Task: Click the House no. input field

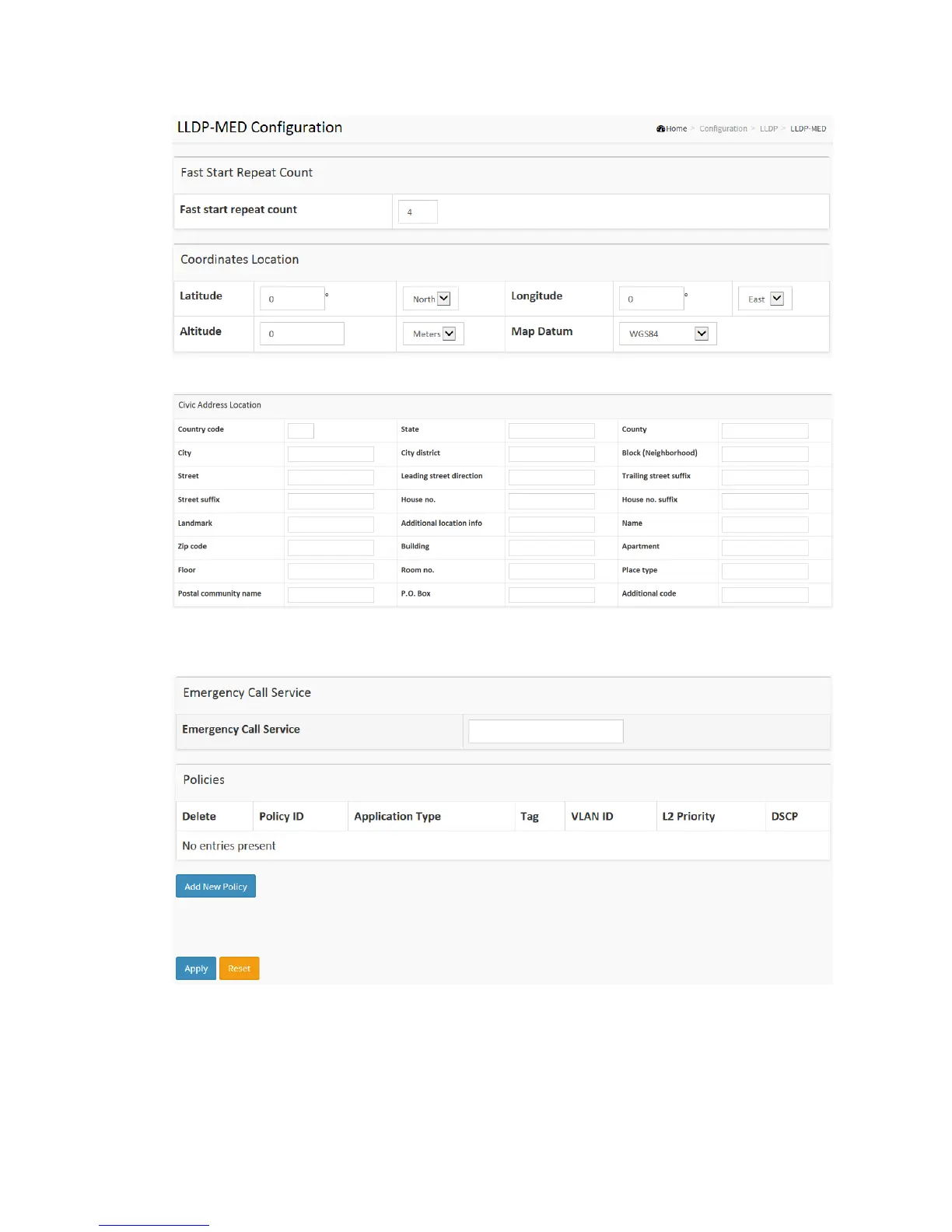Action: (x=551, y=501)
